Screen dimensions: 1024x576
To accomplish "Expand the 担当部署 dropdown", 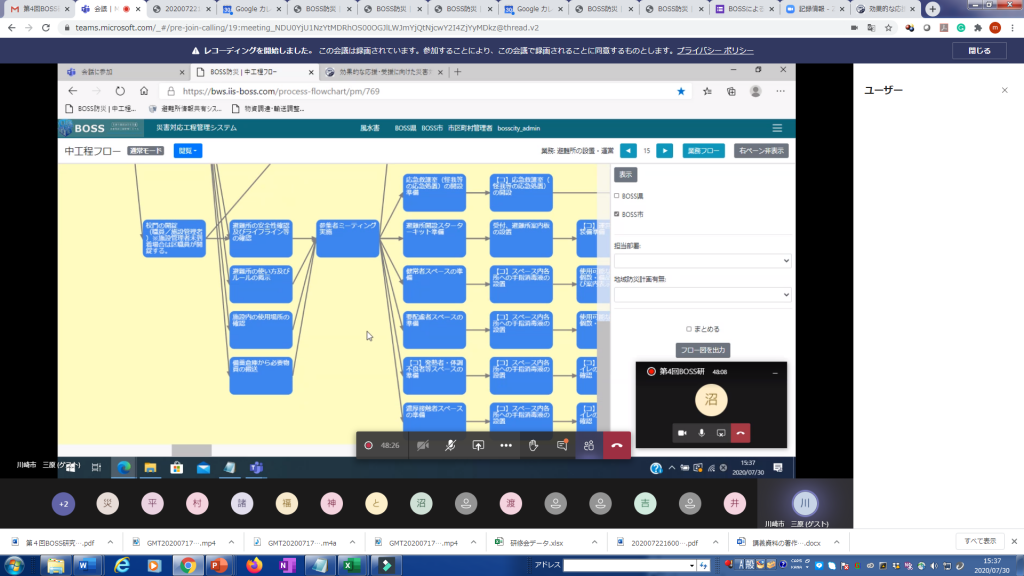I will click(x=702, y=261).
